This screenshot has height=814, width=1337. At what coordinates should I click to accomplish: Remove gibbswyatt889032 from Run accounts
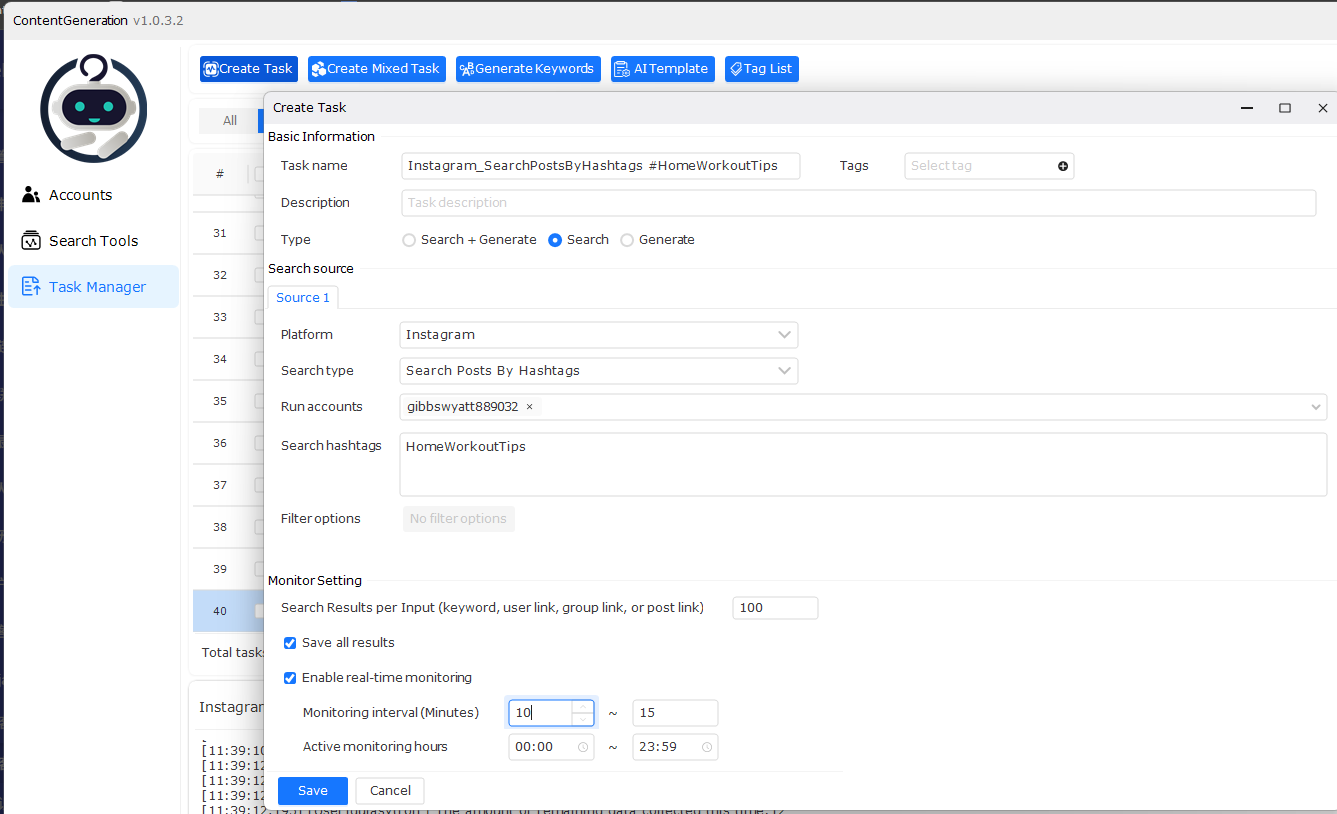tap(529, 407)
